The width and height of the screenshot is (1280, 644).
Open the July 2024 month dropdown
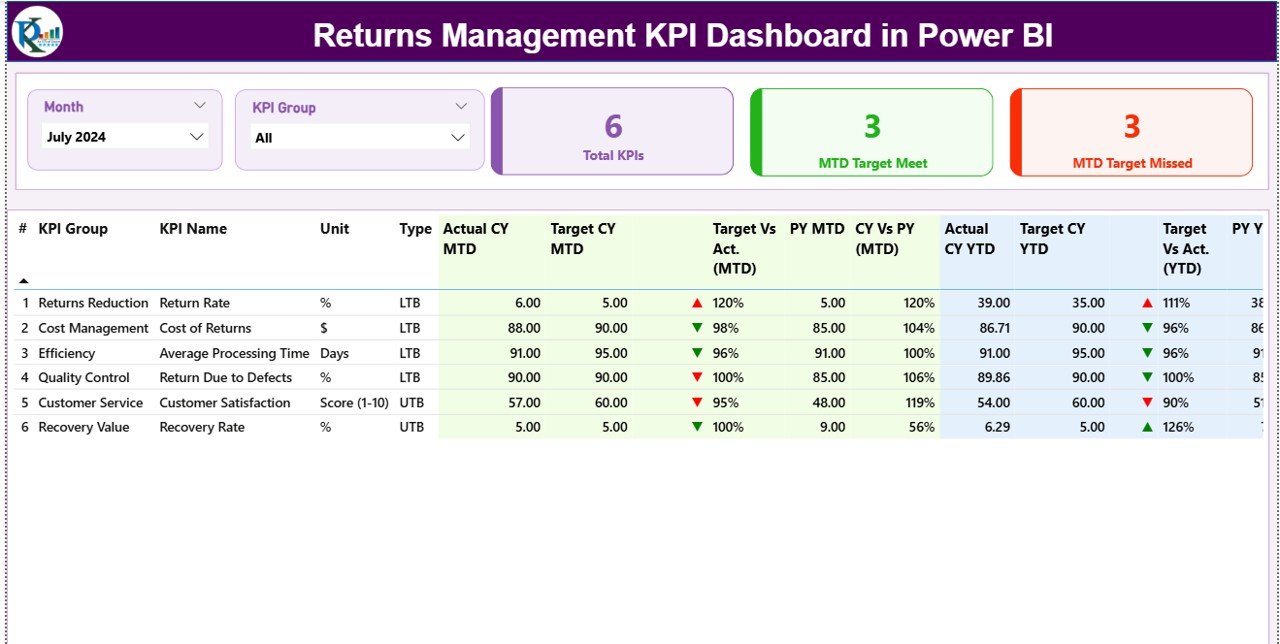coord(197,137)
